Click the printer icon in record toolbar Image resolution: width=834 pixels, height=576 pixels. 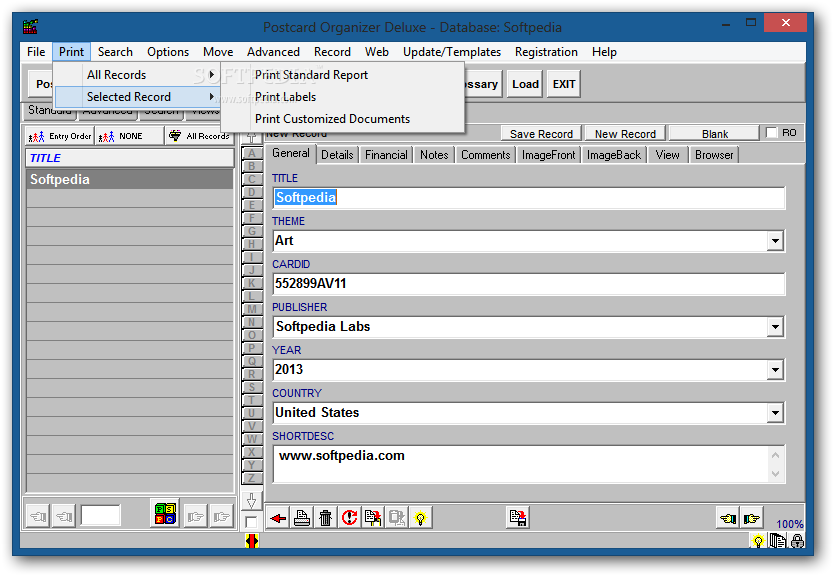tap(302, 517)
